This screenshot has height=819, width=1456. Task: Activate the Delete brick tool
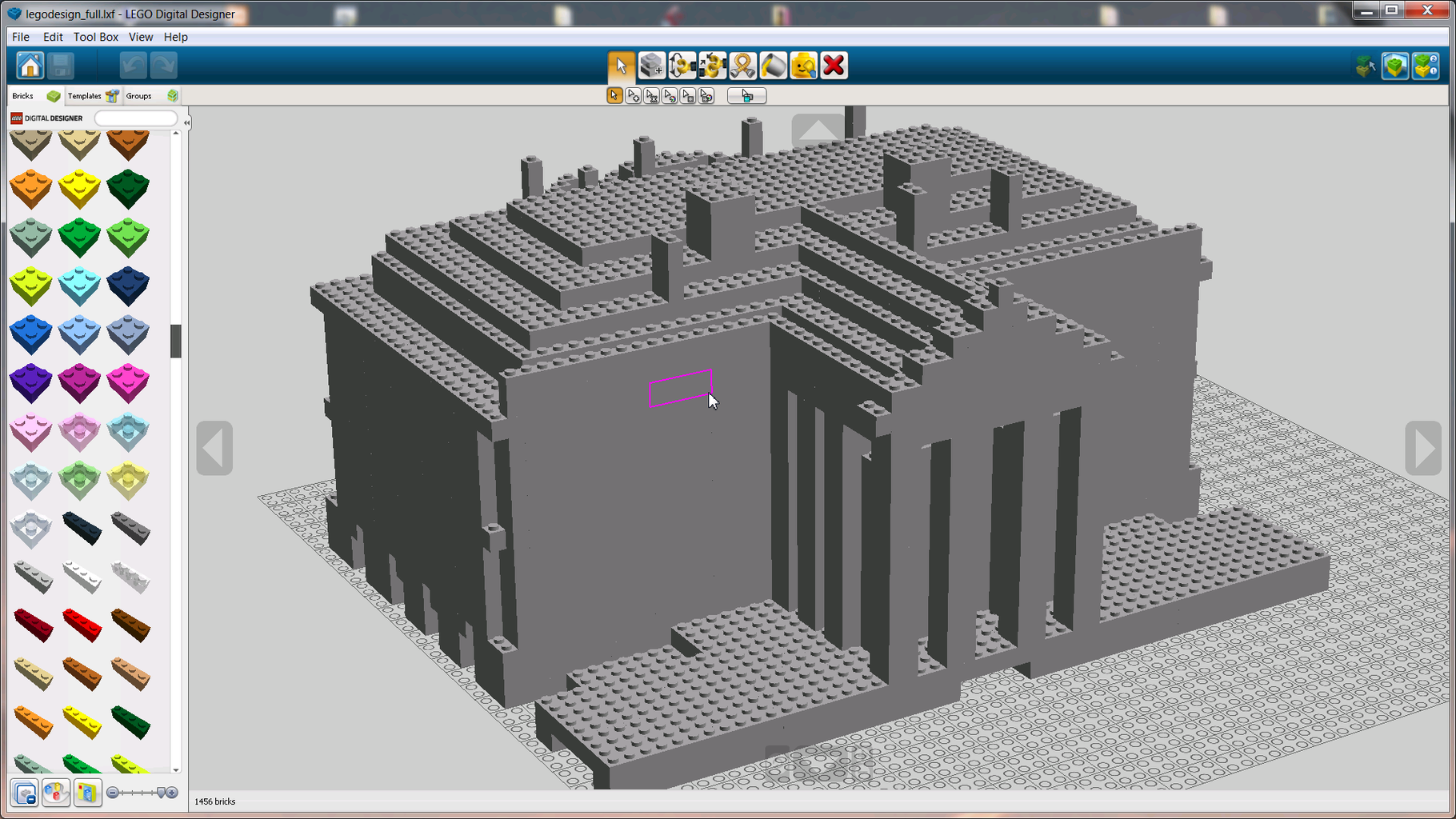point(833,66)
